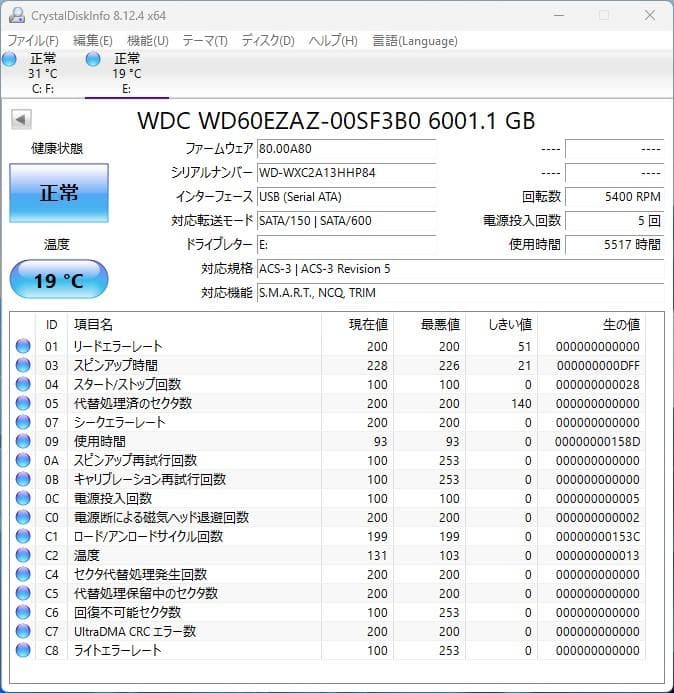Click the ACS-3 | ACS-3 Revision 5 field
674x693 pixels.
(461, 269)
